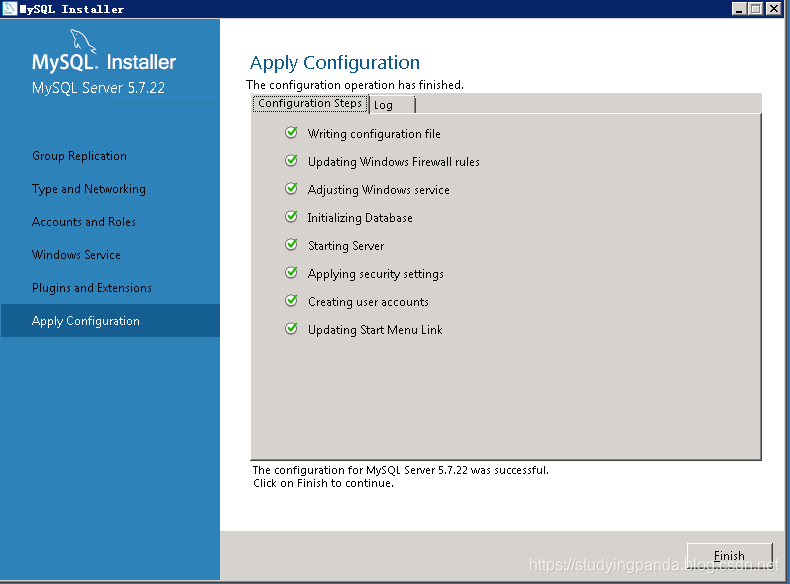Image resolution: width=790 pixels, height=584 pixels.
Task: Maximize the MySQL Installer window
Action: pyautogui.click(x=756, y=9)
